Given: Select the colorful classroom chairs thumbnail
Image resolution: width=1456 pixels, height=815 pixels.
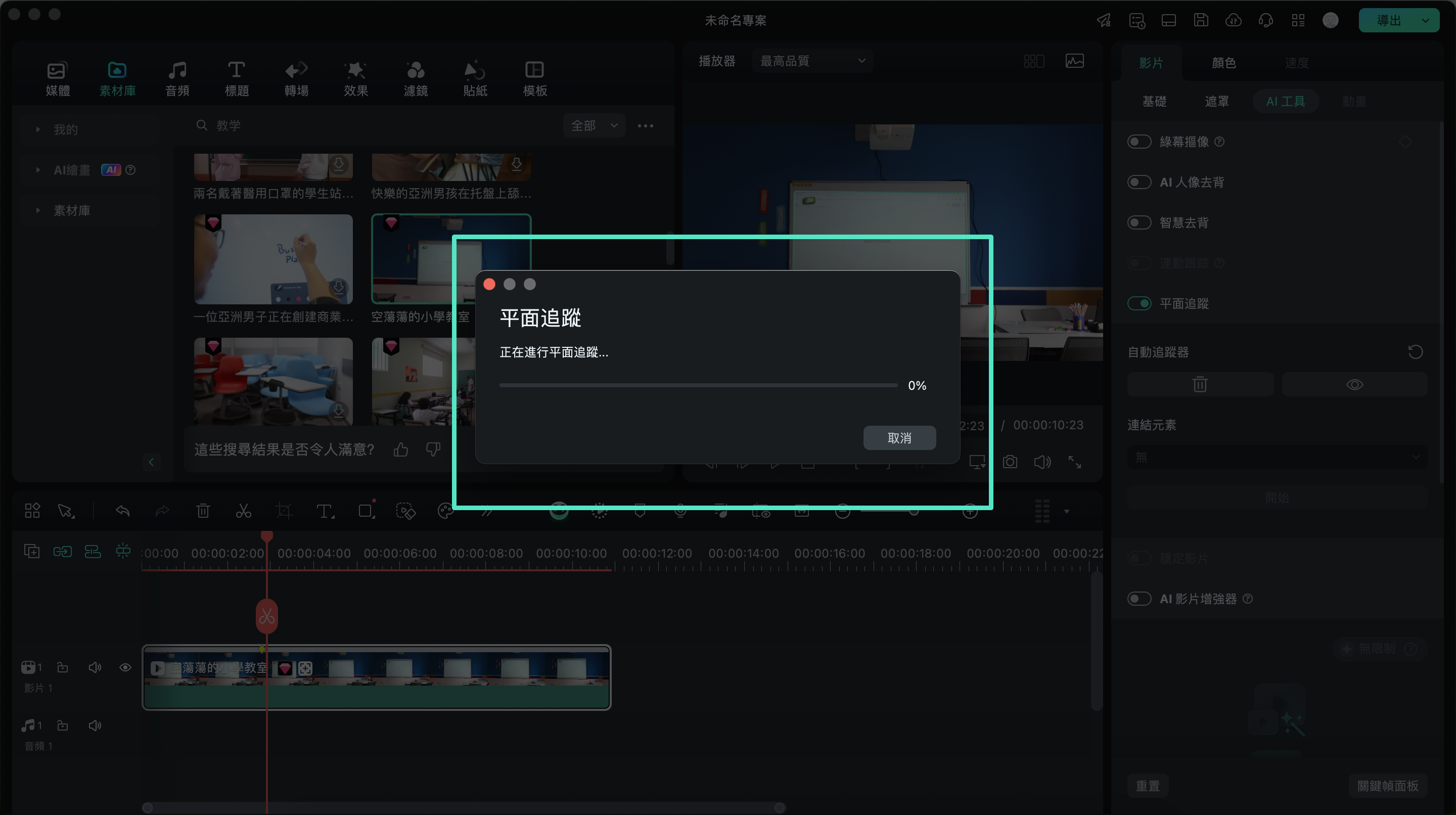Looking at the screenshot, I should [x=273, y=382].
